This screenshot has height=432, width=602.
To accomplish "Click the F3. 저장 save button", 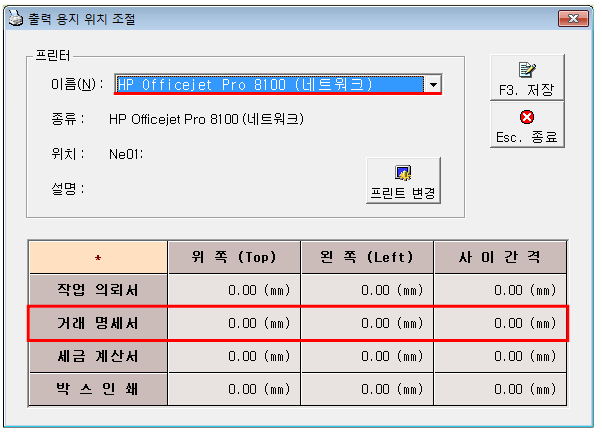I will 527,78.
